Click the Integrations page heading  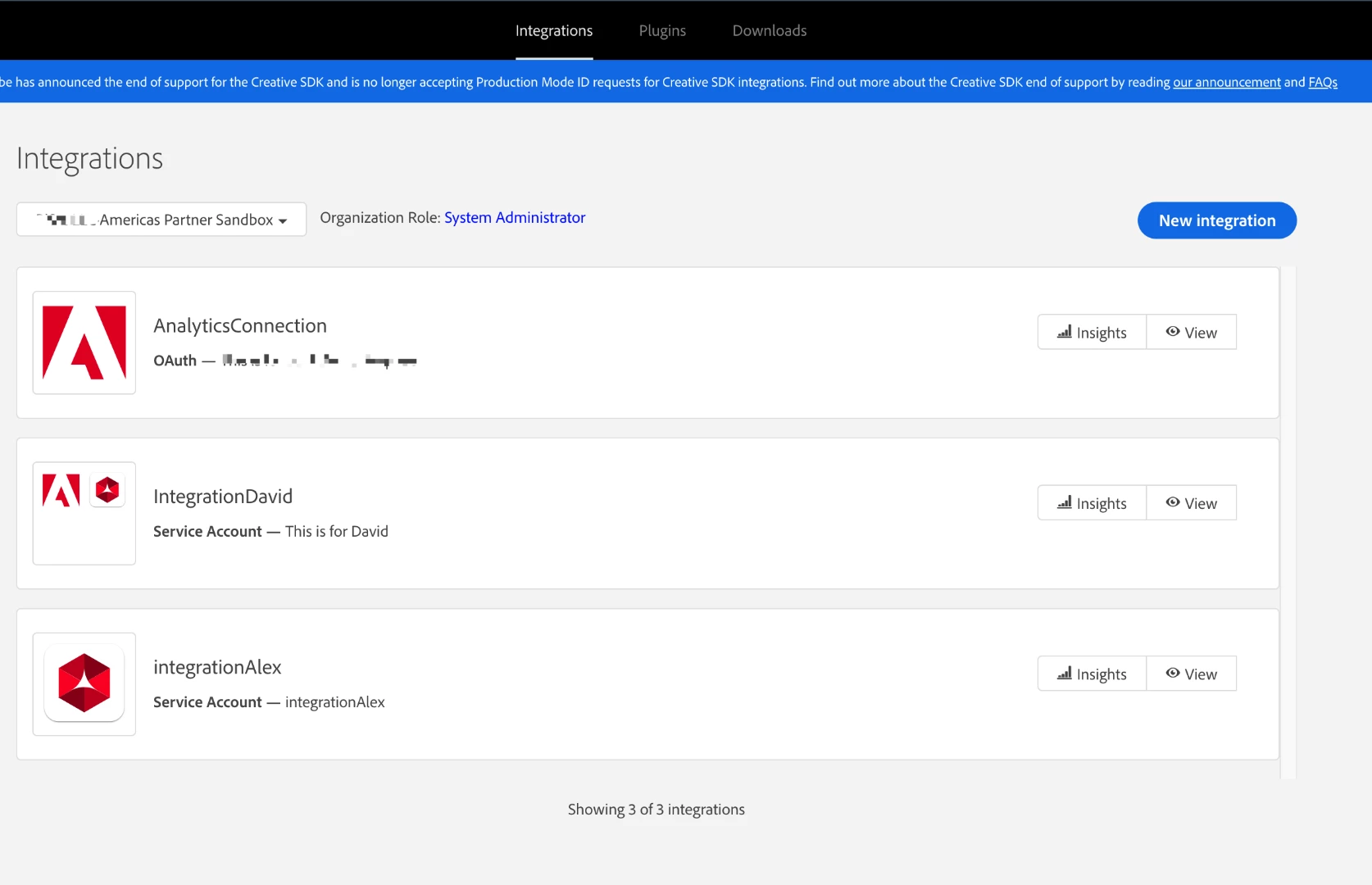[x=90, y=159]
